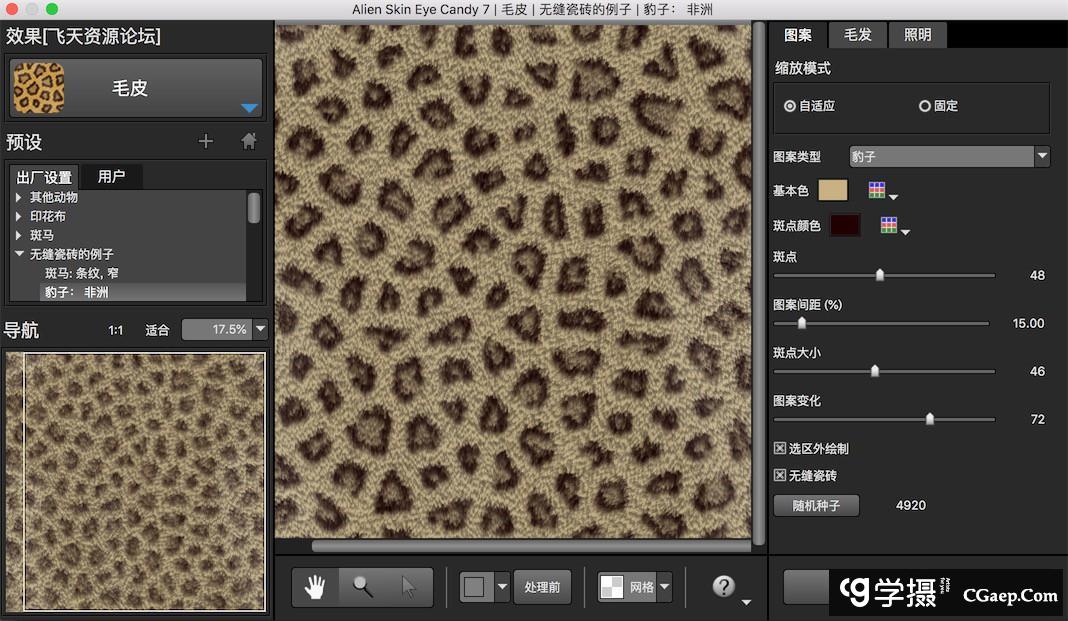This screenshot has width=1068, height=621.
Task: Click the home icon beside presets
Action: [x=249, y=142]
